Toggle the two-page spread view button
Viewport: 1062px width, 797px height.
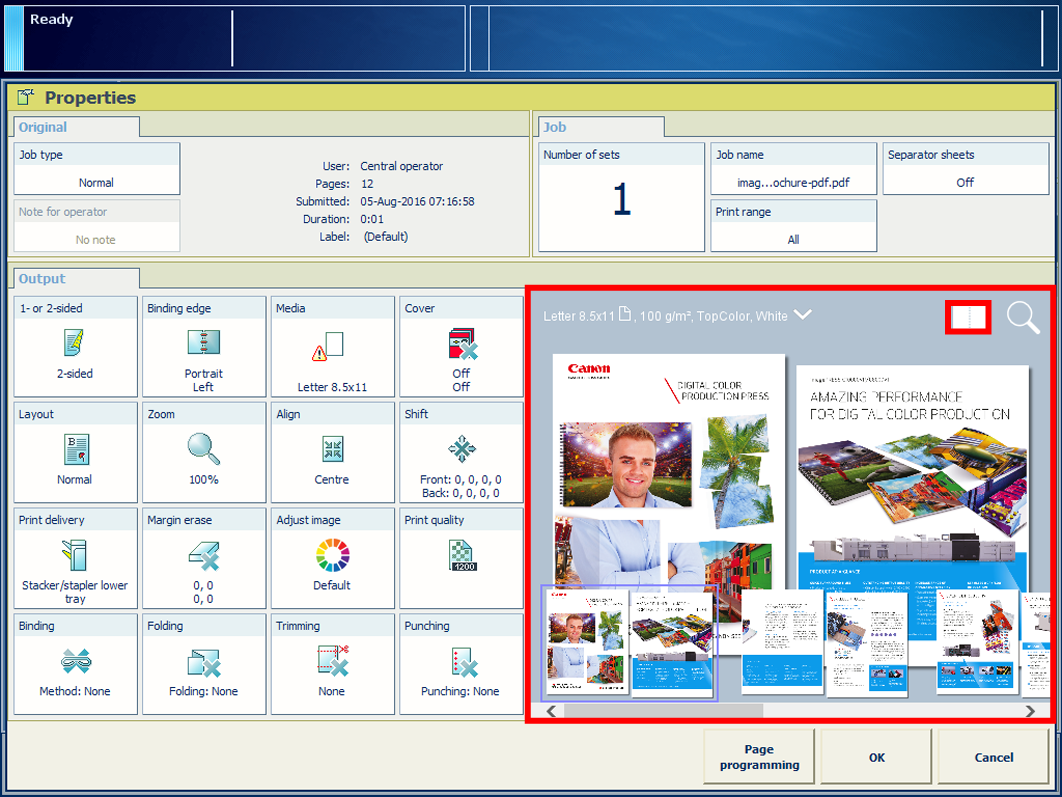click(968, 318)
